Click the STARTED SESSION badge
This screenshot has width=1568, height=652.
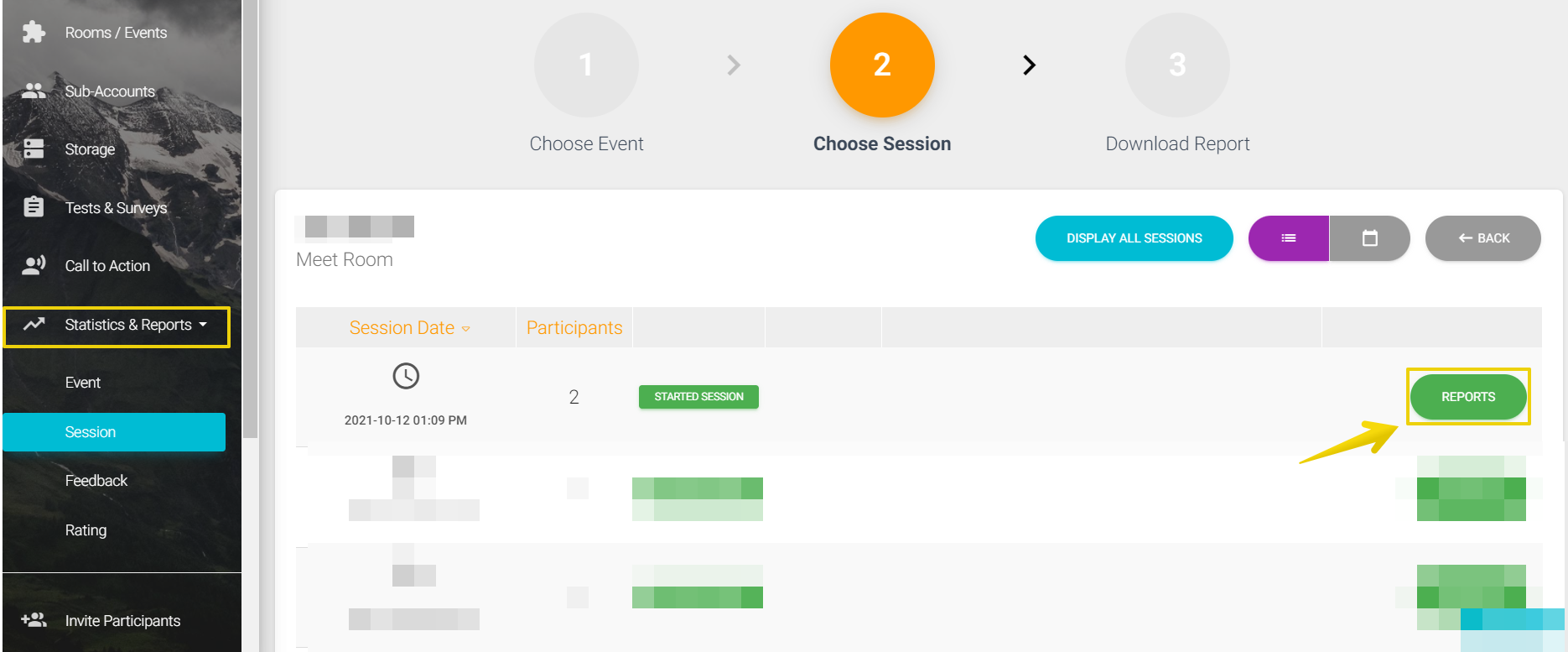(698, 396)
